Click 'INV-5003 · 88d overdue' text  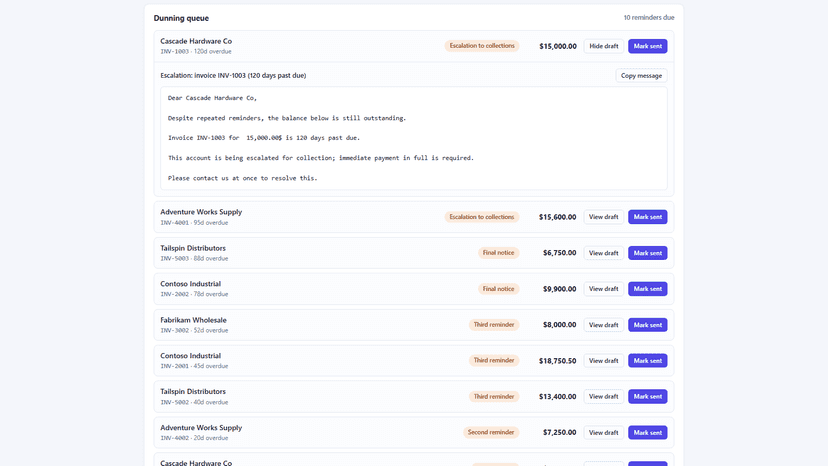pos(194,259)
